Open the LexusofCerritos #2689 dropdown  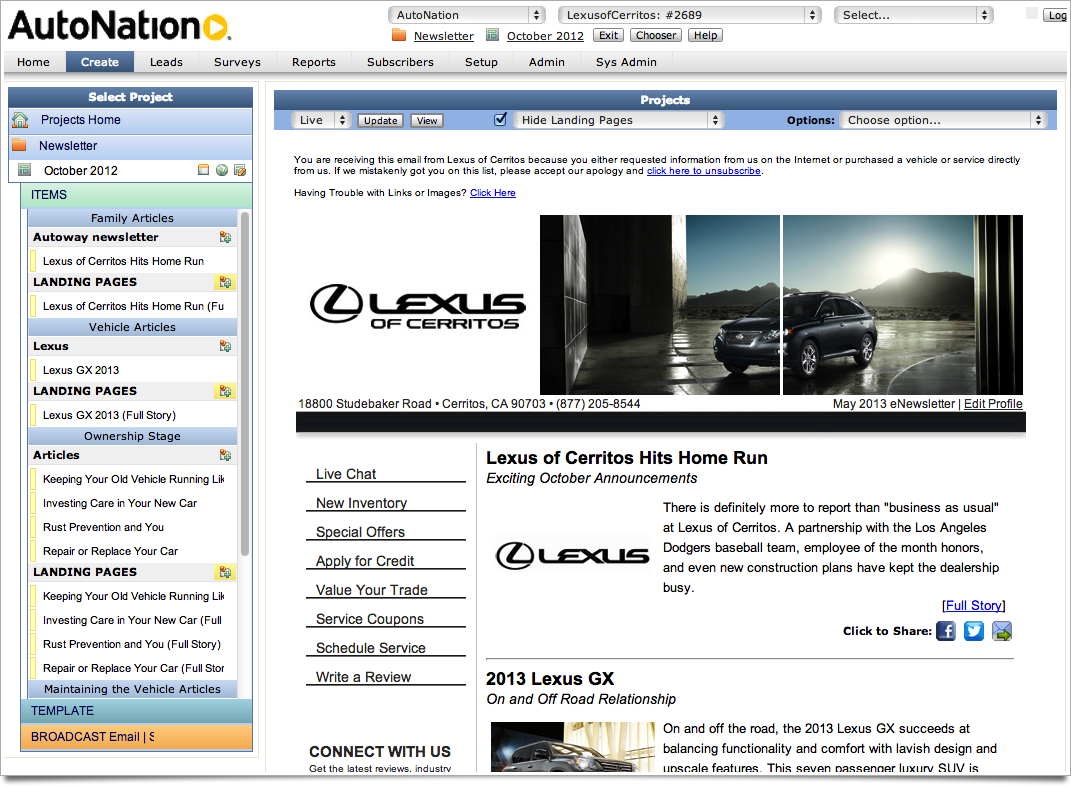[x=689, y=15]
